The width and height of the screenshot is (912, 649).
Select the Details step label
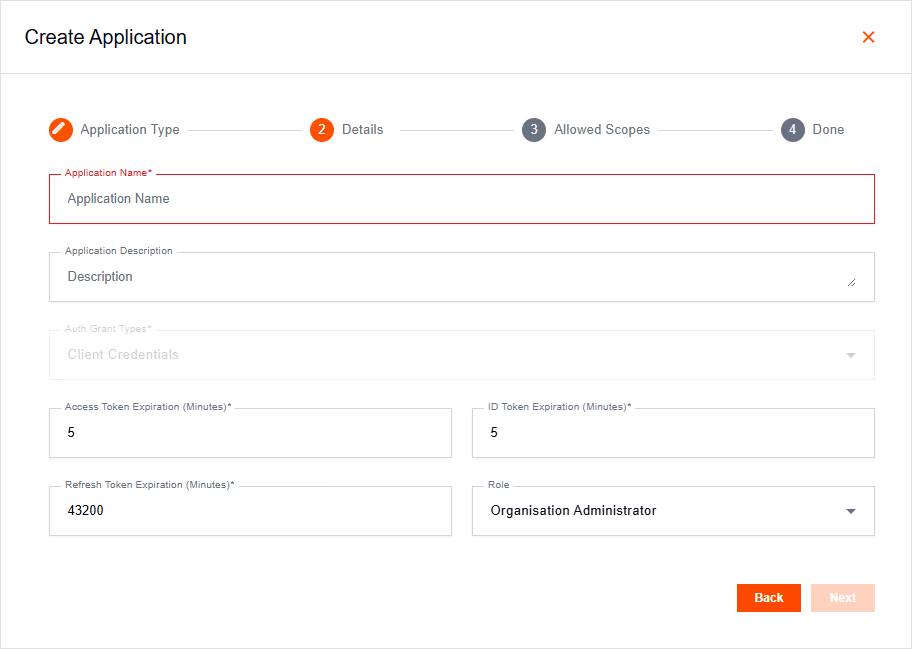pyautogui.click(x=362, y=130)
